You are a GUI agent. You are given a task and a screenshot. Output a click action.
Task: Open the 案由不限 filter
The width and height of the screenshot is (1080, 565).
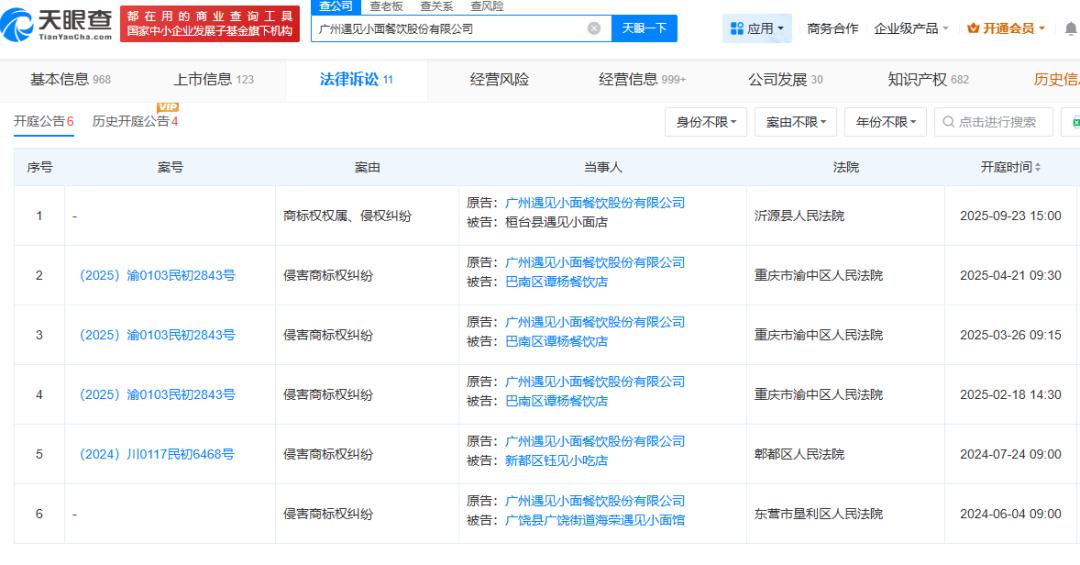796,122
